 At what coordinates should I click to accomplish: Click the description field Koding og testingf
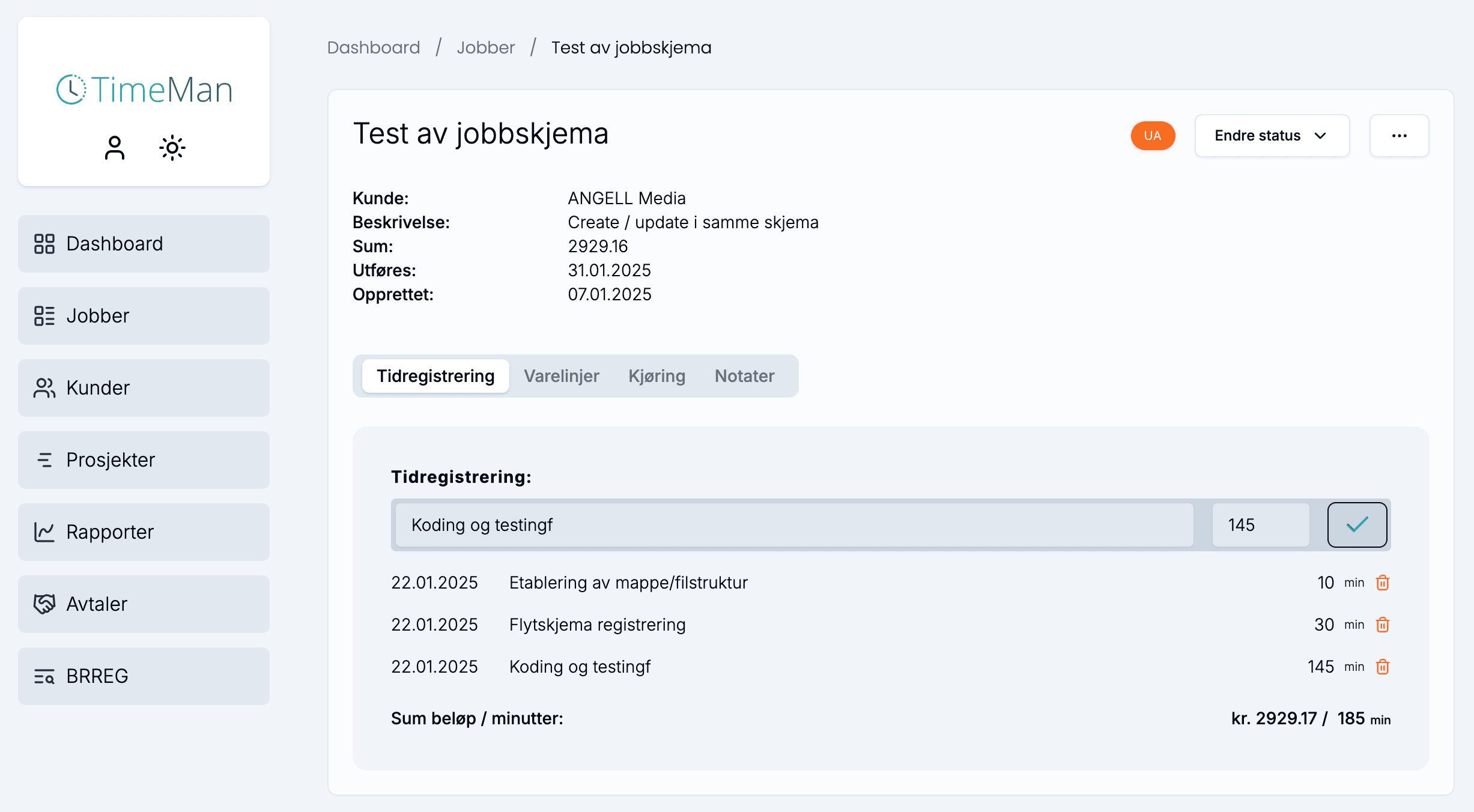coord(793,525)
